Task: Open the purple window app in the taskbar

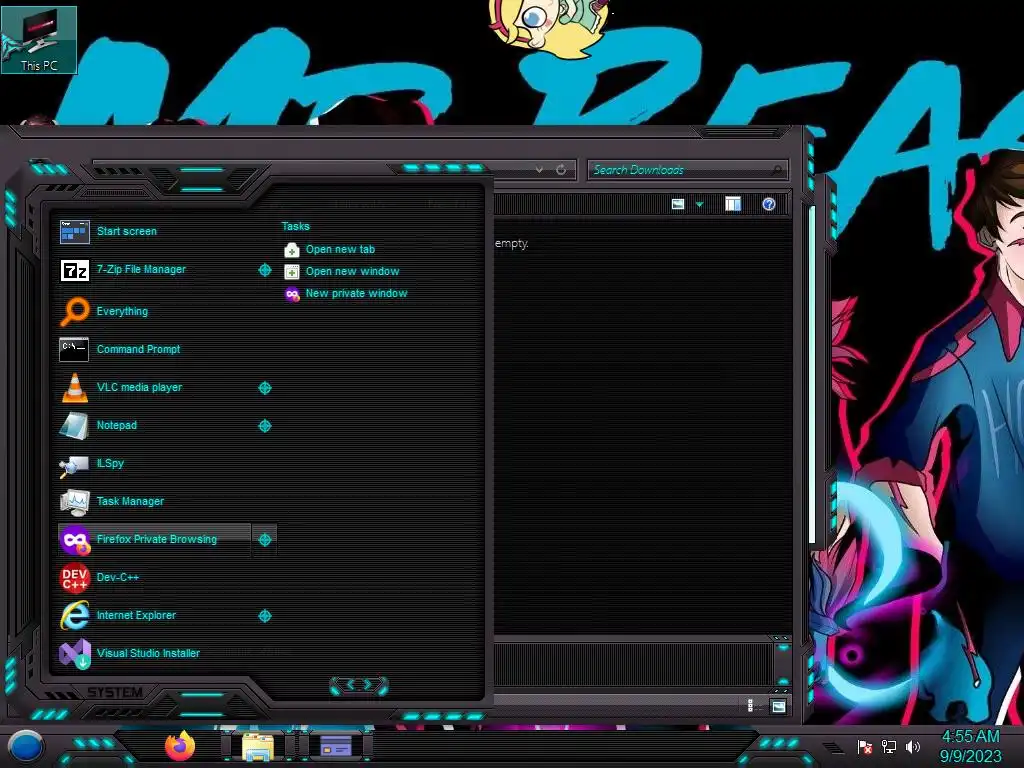Action: point(335,746)
